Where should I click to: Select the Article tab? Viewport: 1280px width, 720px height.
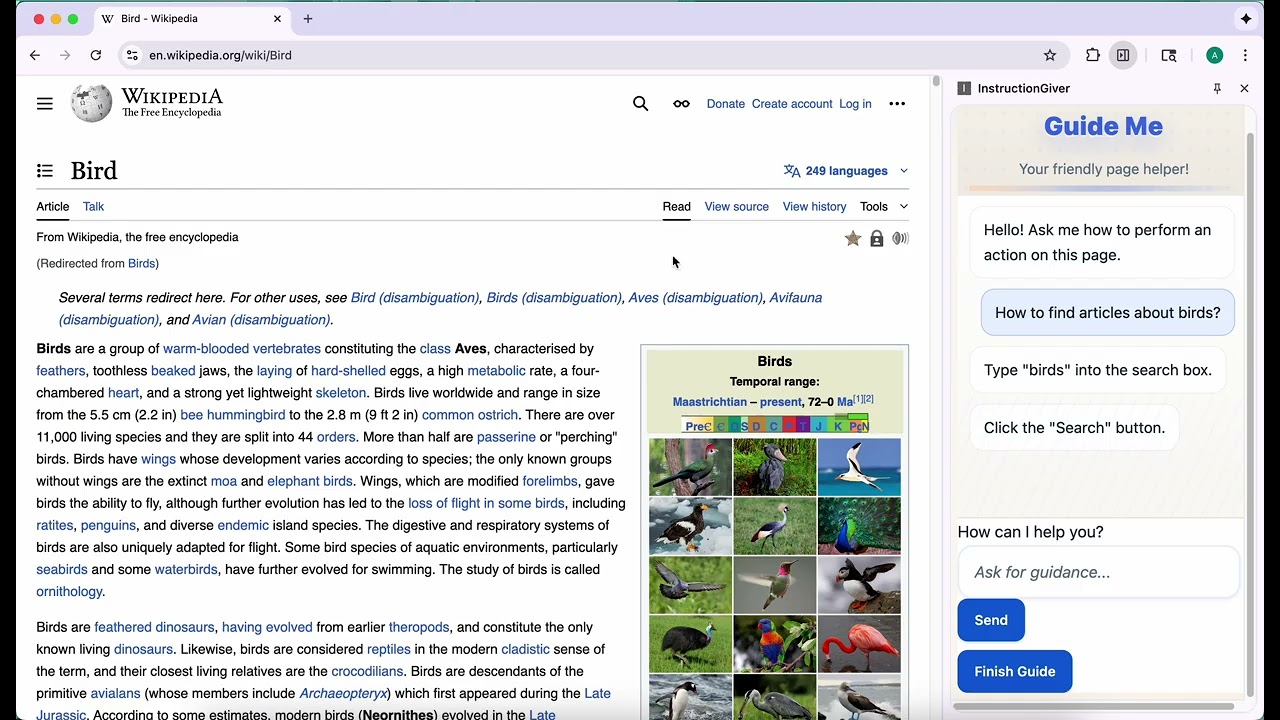pyautogui.click(x=53, y=207)
